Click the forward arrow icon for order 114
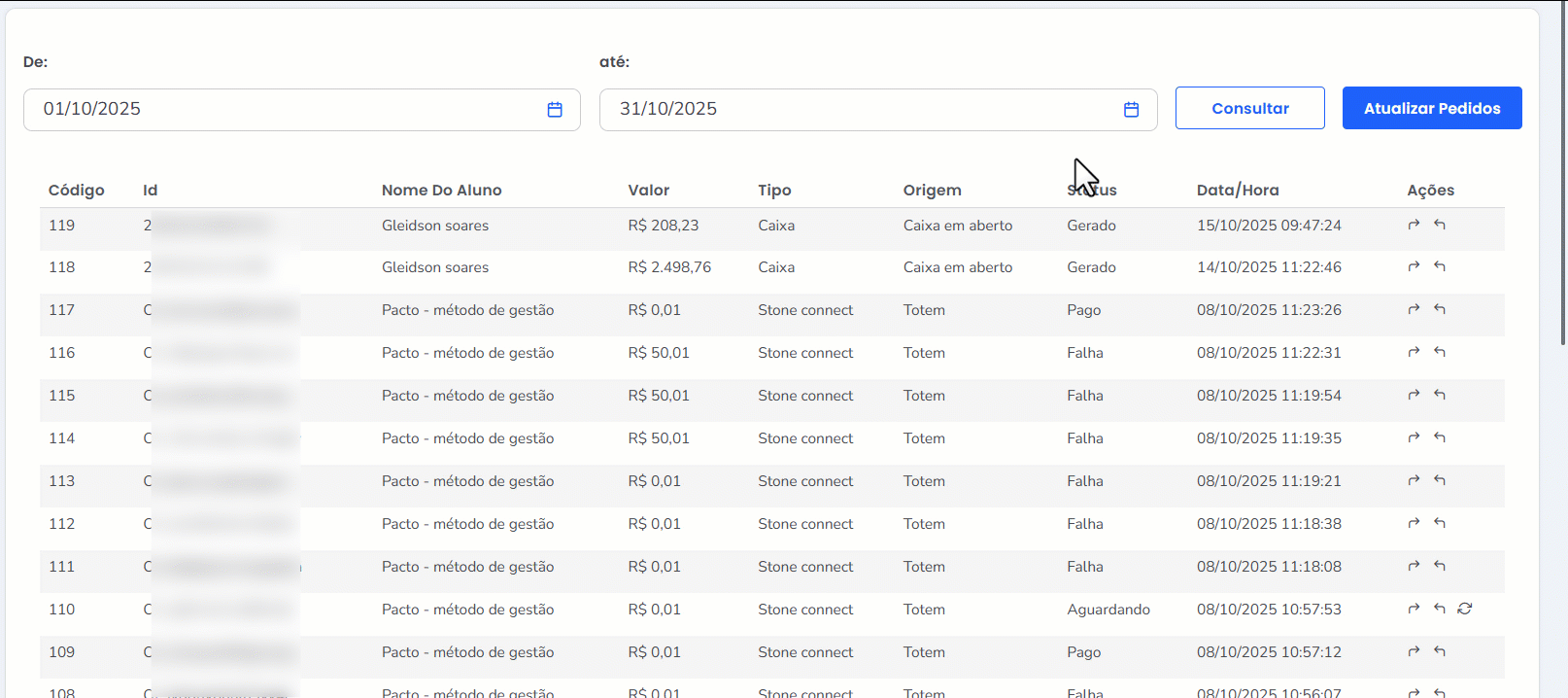The height and width of the screenshot is (698, 1568). point(1414,437)
